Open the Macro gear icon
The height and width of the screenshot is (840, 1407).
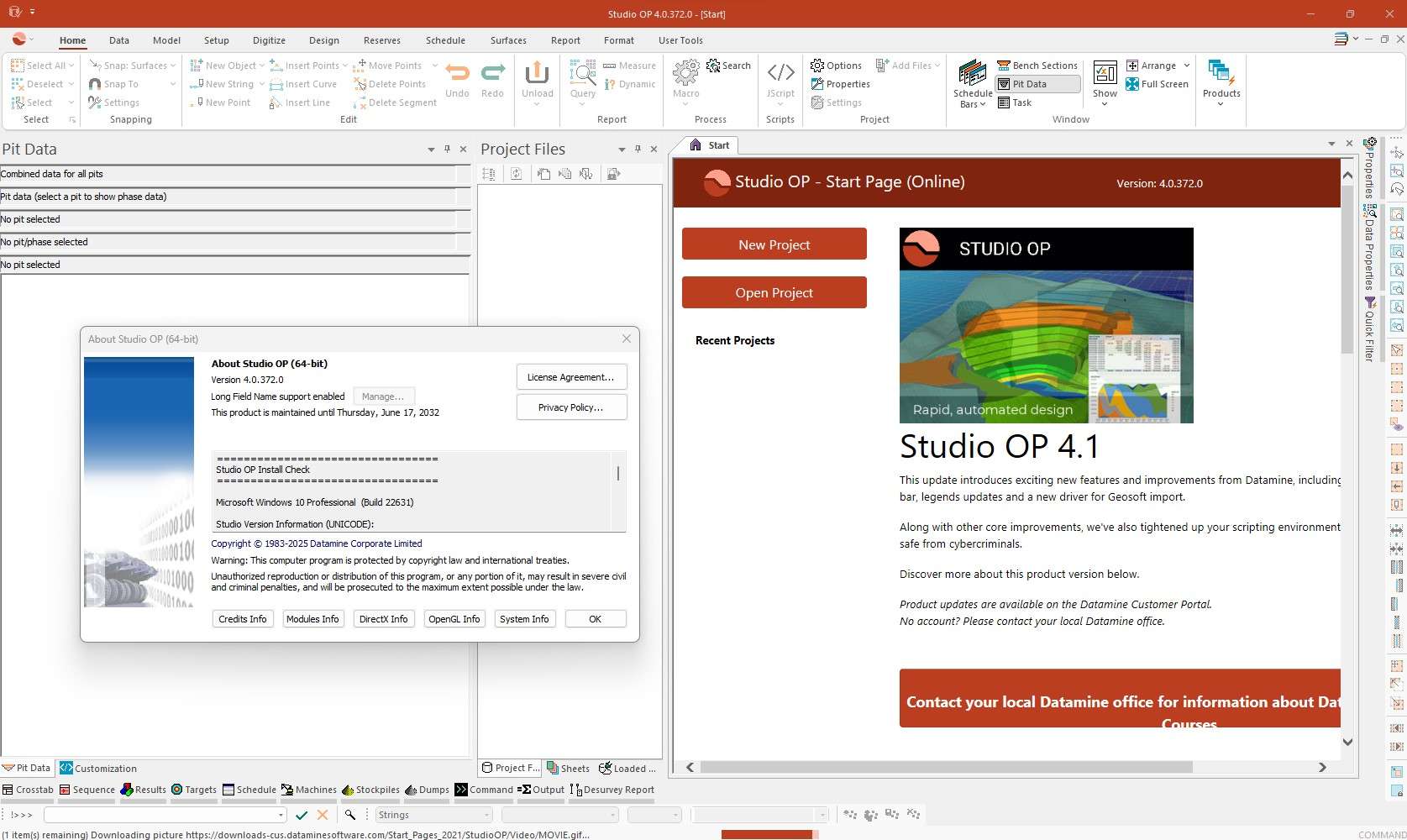tap(685, 73)
